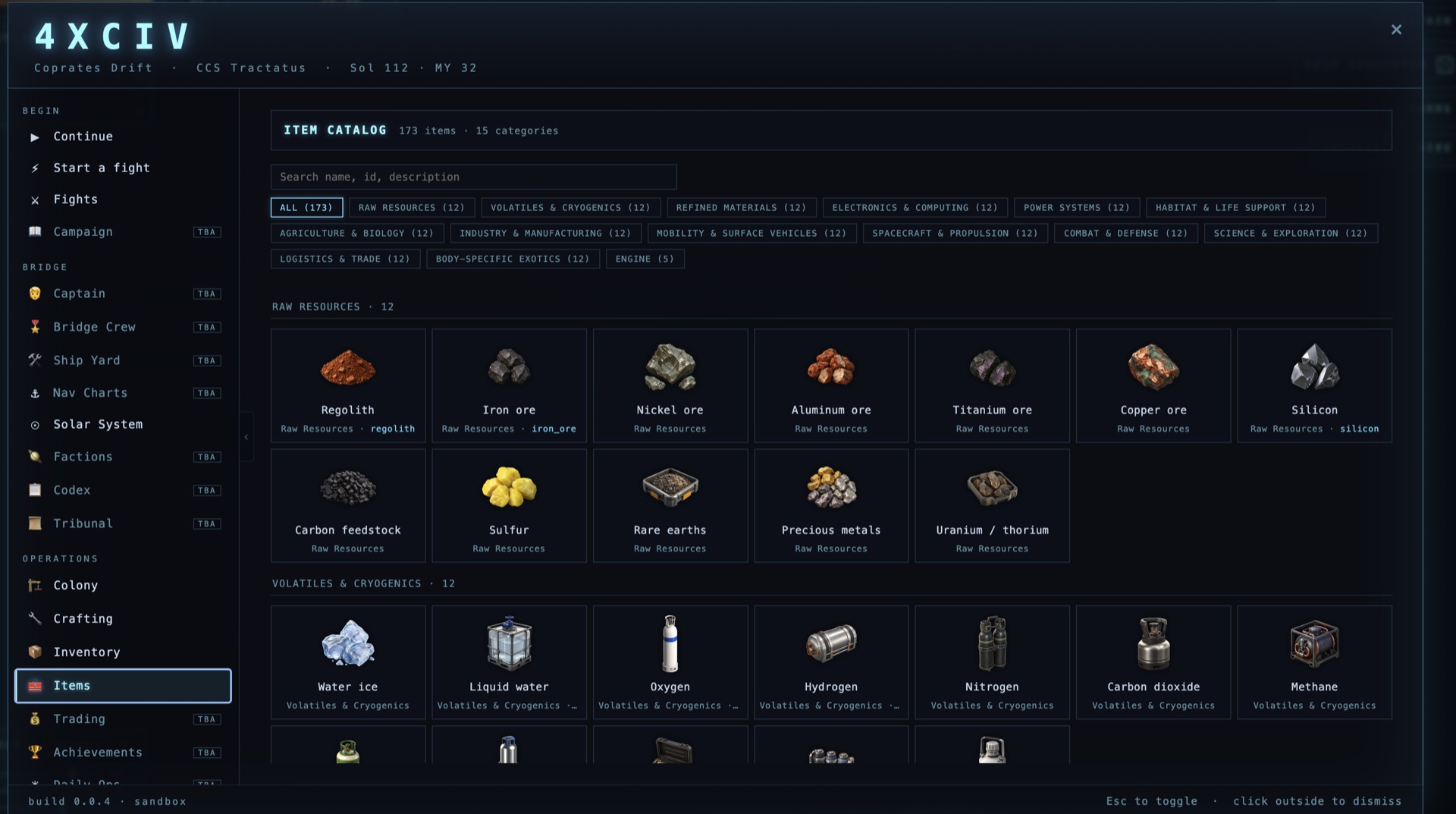Open the Fights menu entry

[x=123, y=200]
